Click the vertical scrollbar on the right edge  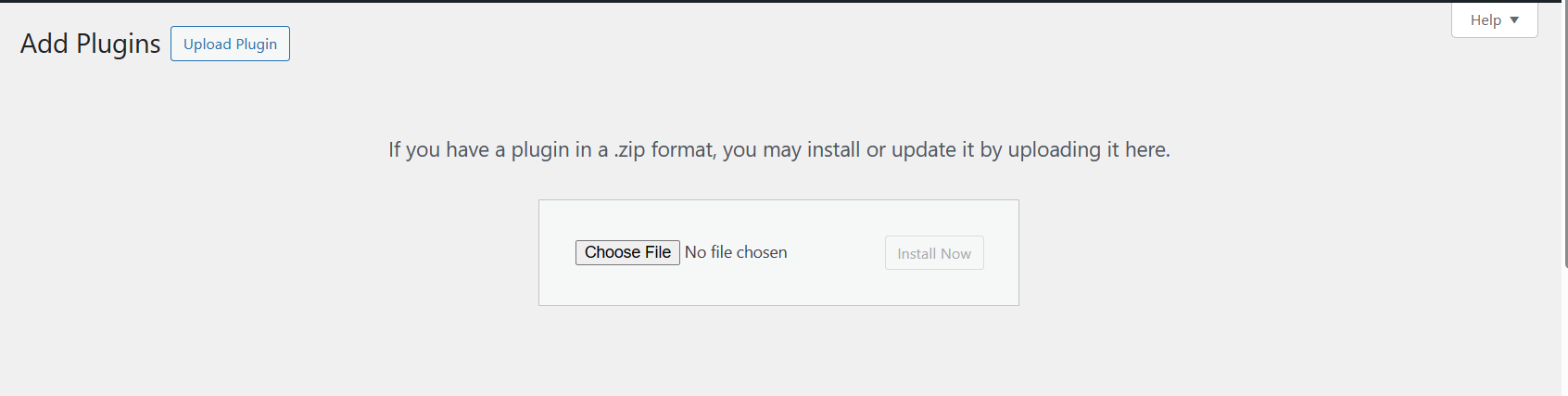(x=1564, y=198)
